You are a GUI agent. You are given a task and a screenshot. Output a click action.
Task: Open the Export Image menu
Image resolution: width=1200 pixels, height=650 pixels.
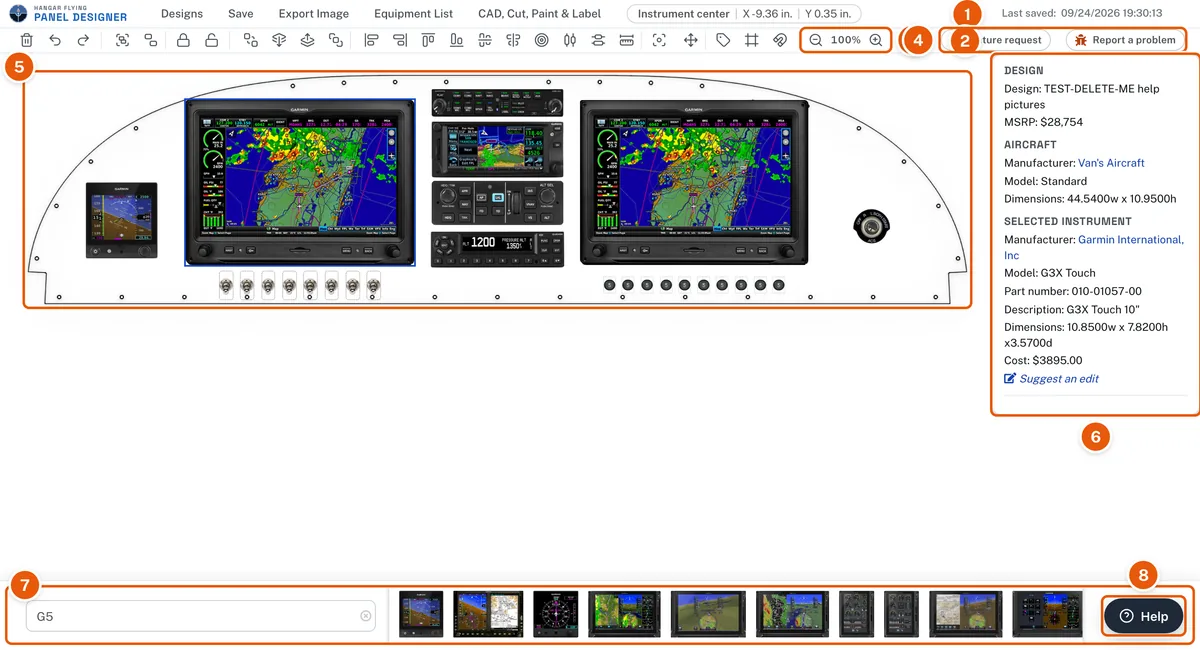point(314,14)
